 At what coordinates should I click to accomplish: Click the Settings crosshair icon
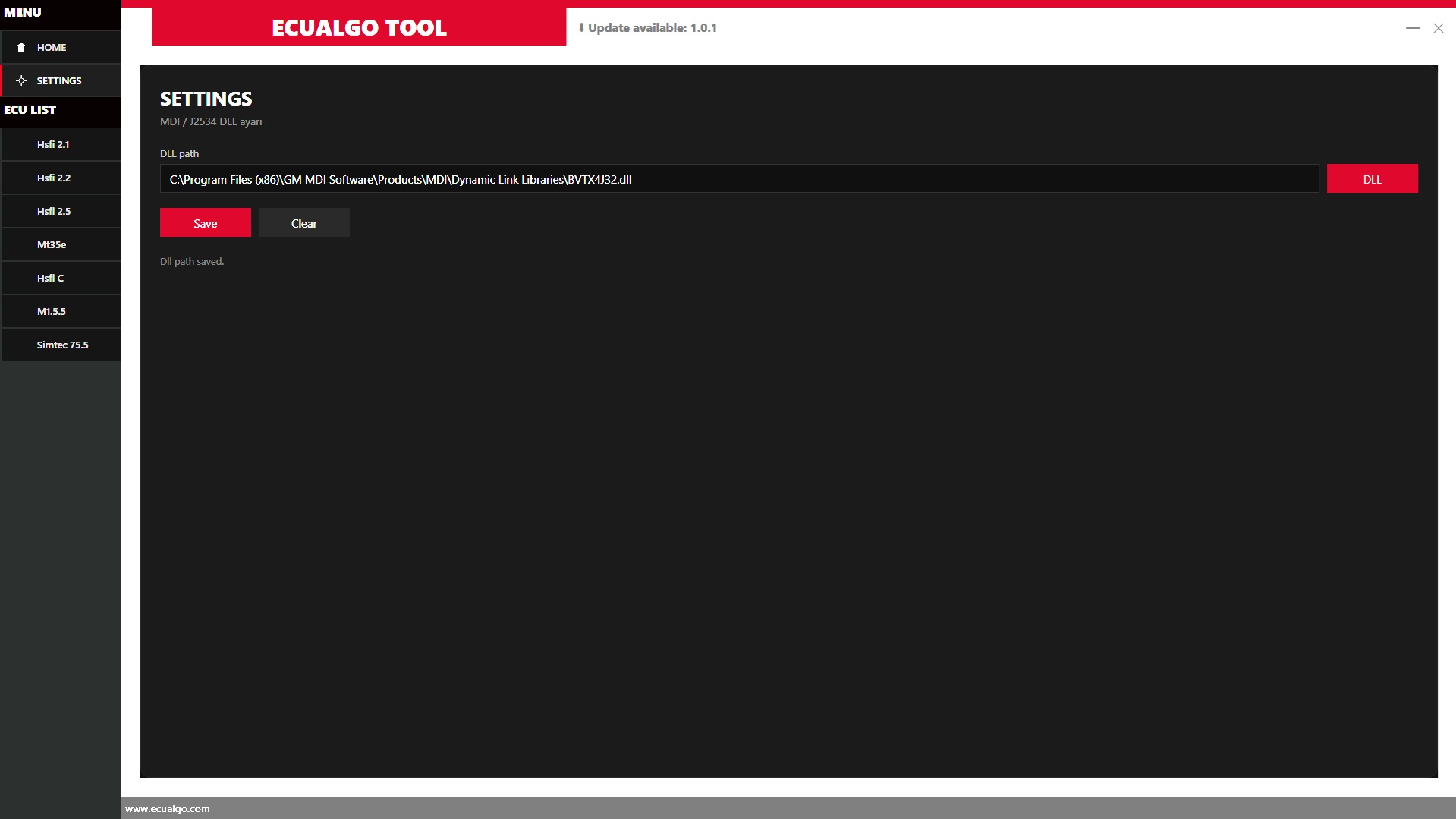click(21, 80)
